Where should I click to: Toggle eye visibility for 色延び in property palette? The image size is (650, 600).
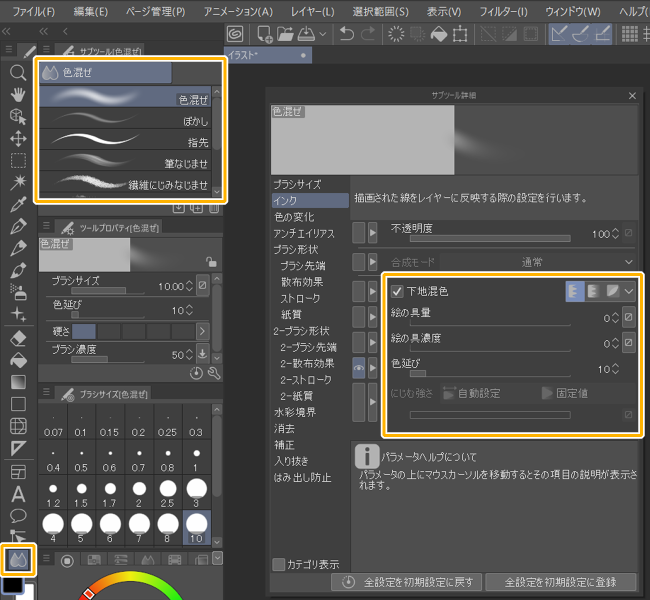359,368
